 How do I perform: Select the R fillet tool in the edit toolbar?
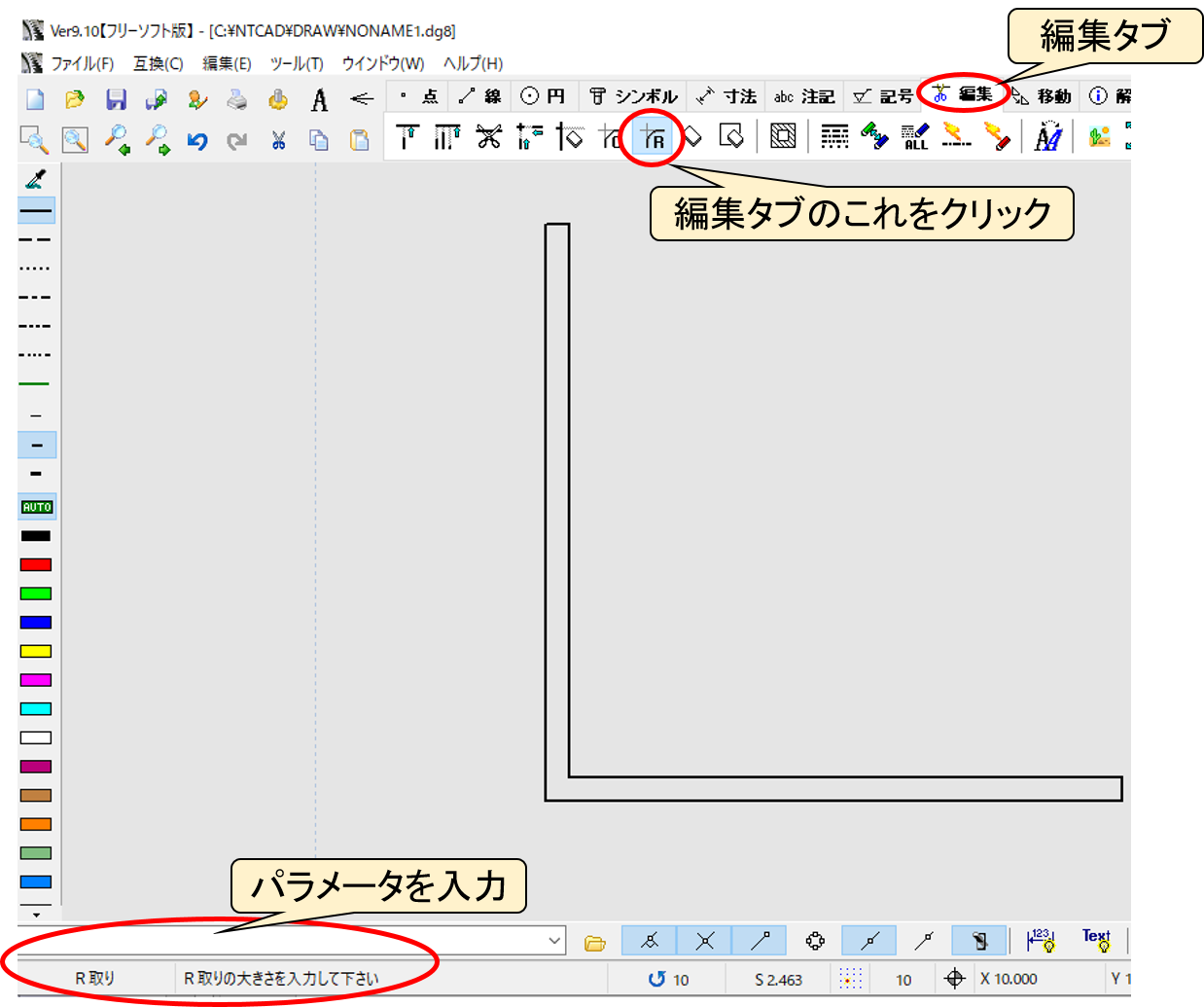pyautogui.click(x=652, y=136)
